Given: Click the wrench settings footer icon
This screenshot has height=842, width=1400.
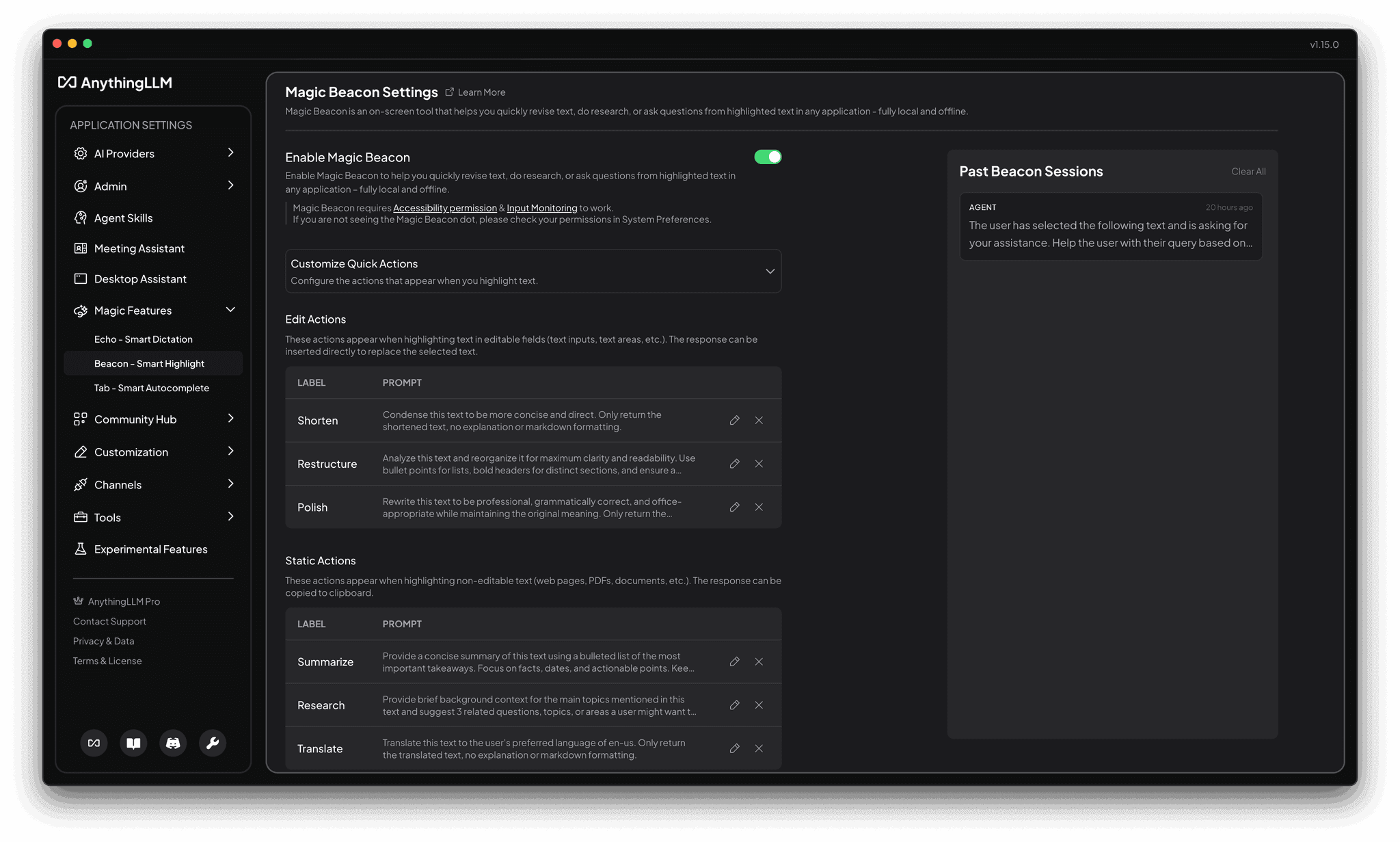Looking at the screenshot, I should click(213, 743).
